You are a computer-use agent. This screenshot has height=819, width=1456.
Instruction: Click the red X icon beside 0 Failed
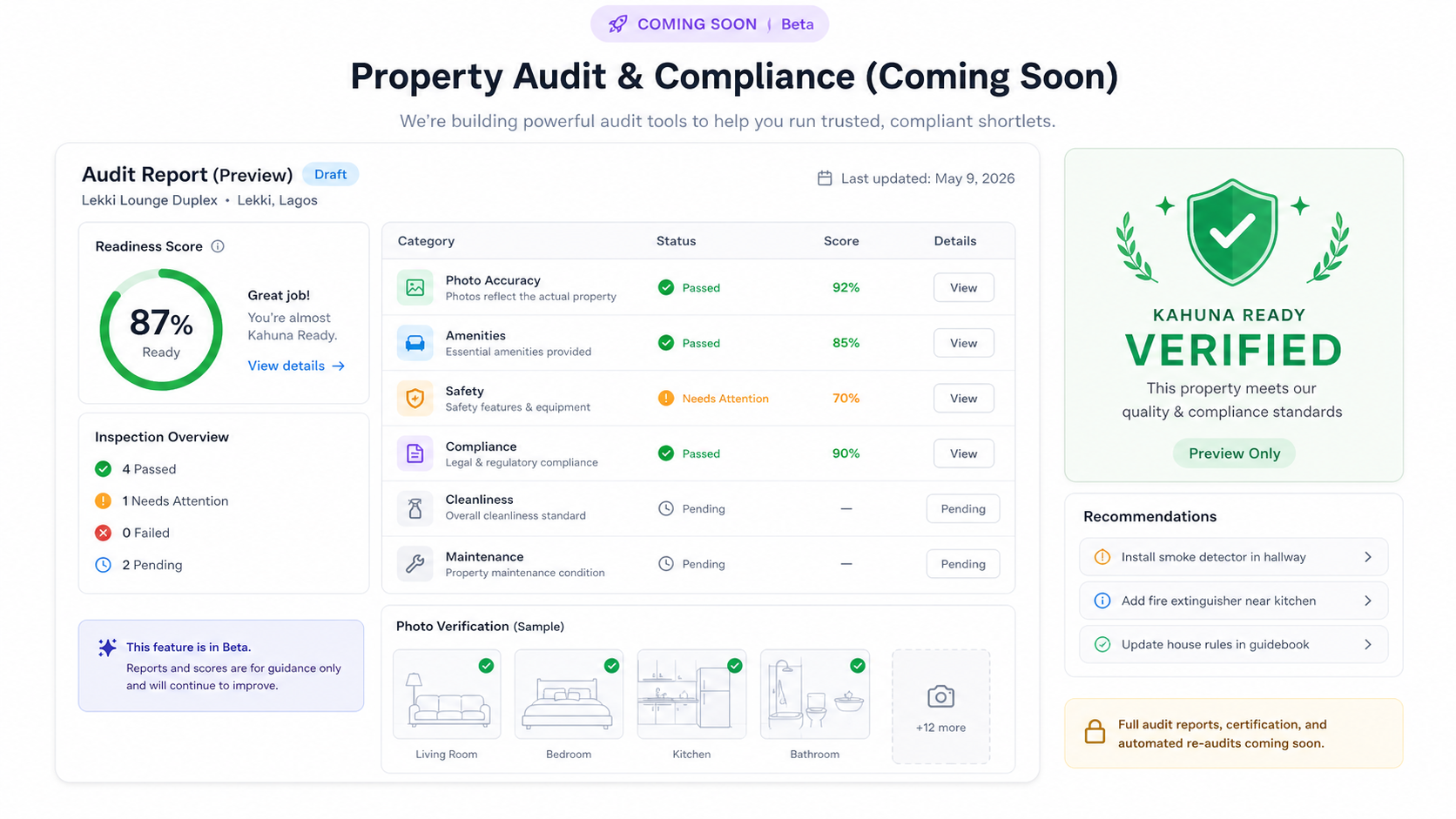[103, 533]
